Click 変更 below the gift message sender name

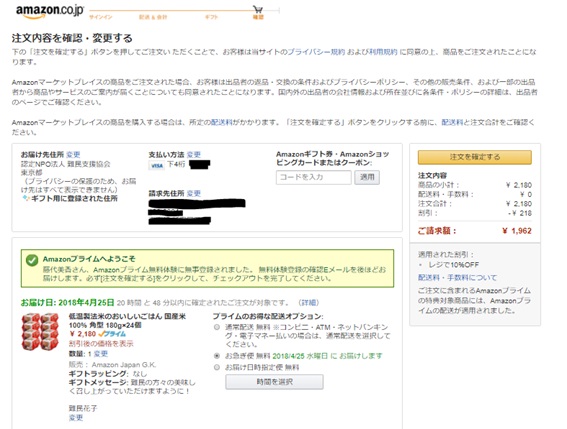pos(76,417)
